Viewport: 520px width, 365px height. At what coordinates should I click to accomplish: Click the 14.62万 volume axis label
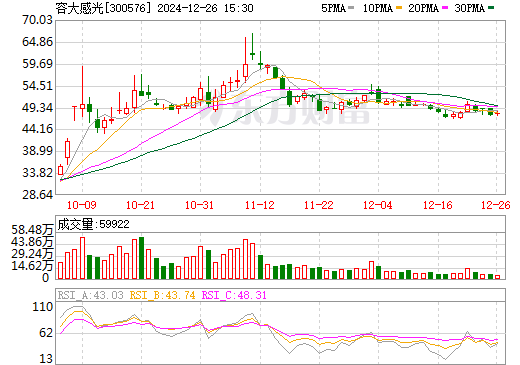pos(32,266)
